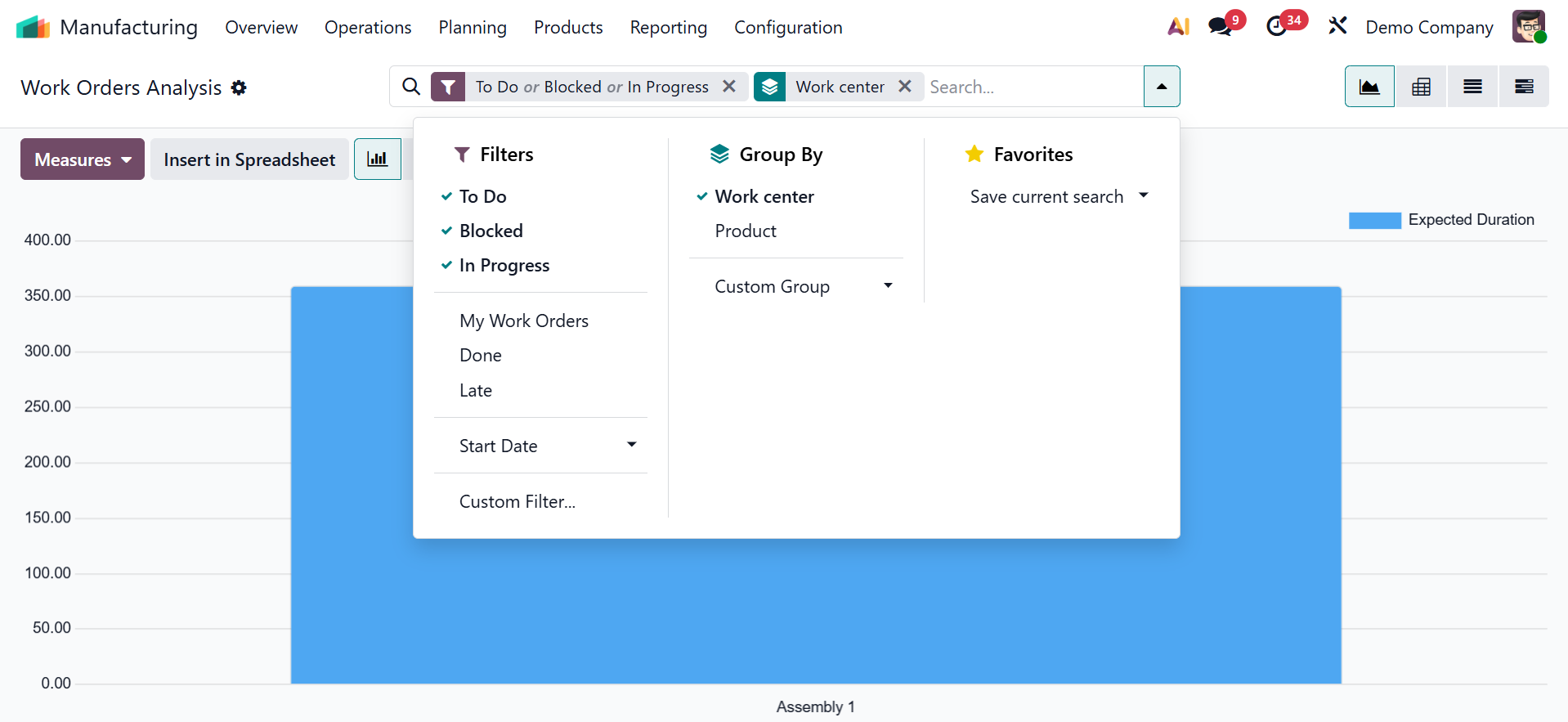Open the Configuration menu
This screenshot has height=722, width=1568.
tap(787, 27)
